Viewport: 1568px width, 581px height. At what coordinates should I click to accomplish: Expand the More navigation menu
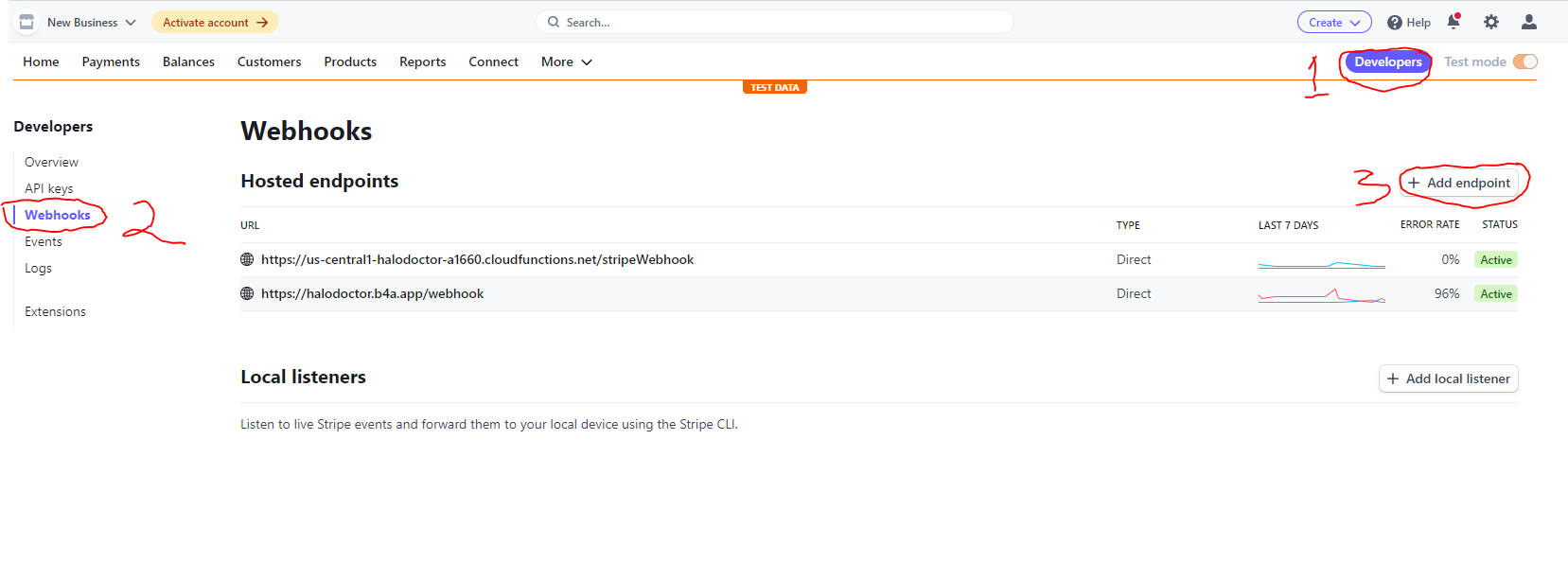point(566,62)
